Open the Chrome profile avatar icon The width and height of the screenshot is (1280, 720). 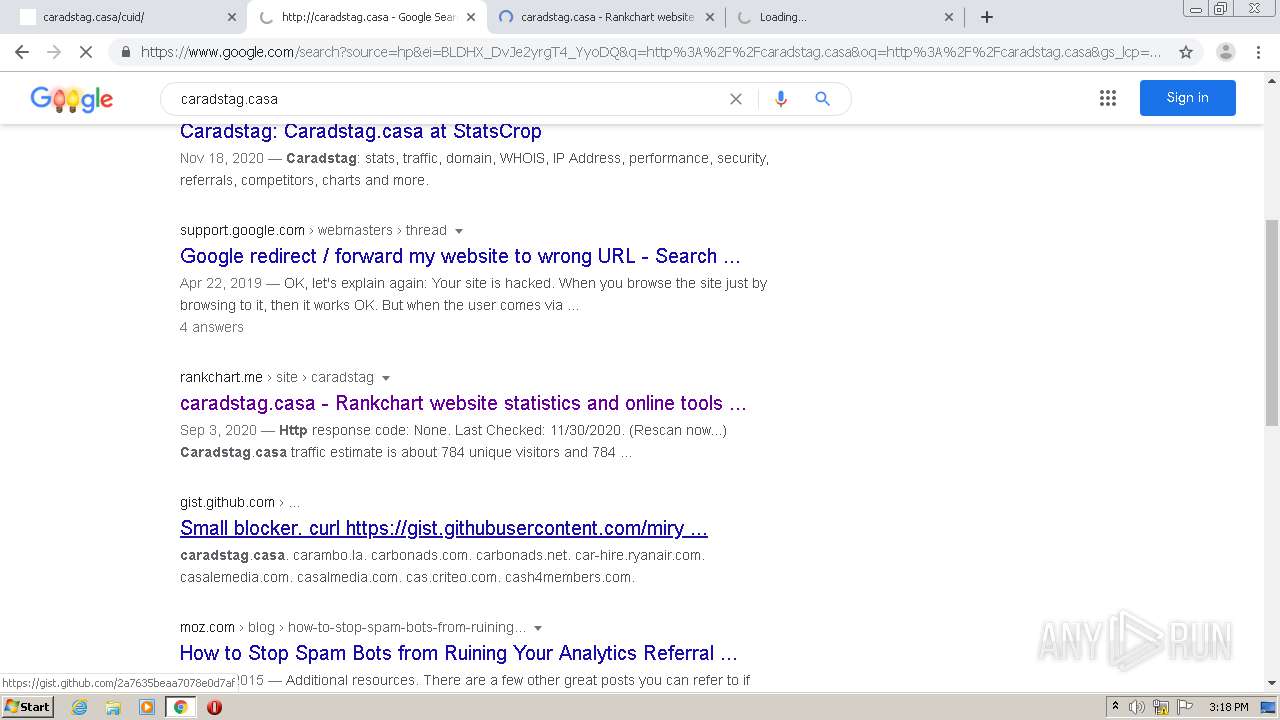[1225, 52]
